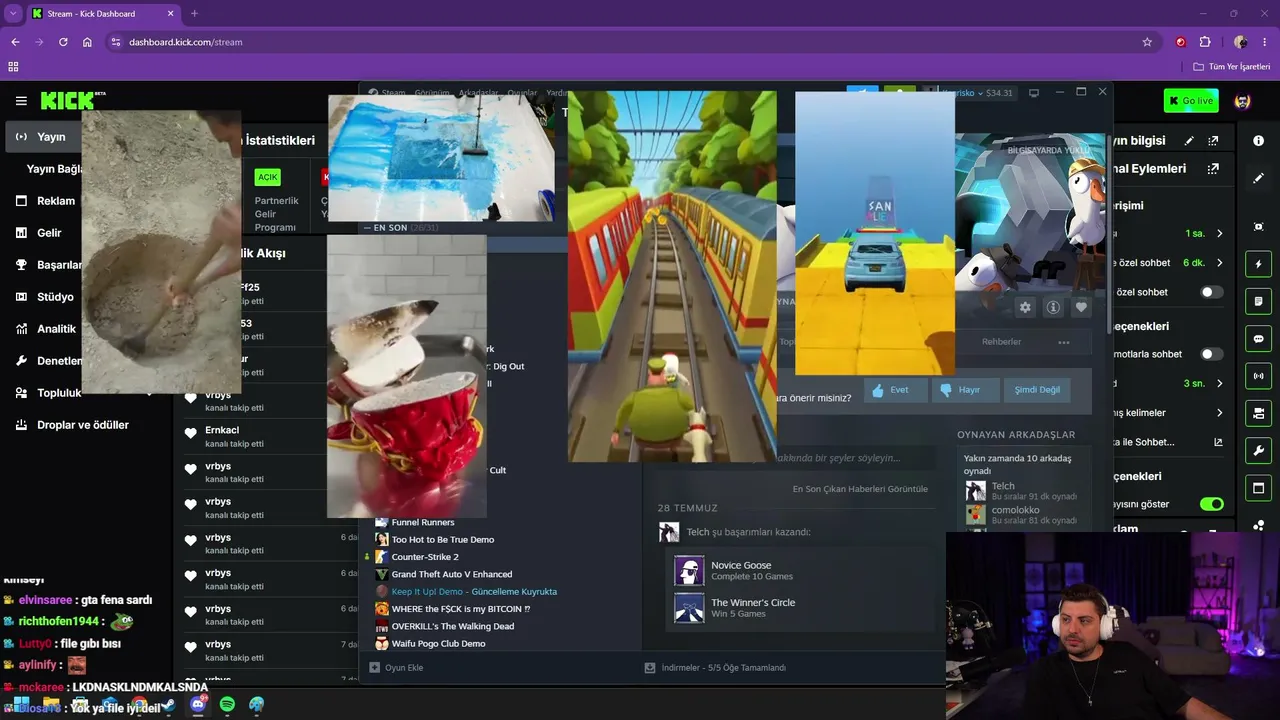Screen dimensions: 1280x720
Task: Turn off the sayısını göster switch
Action: pos(1211,504)
